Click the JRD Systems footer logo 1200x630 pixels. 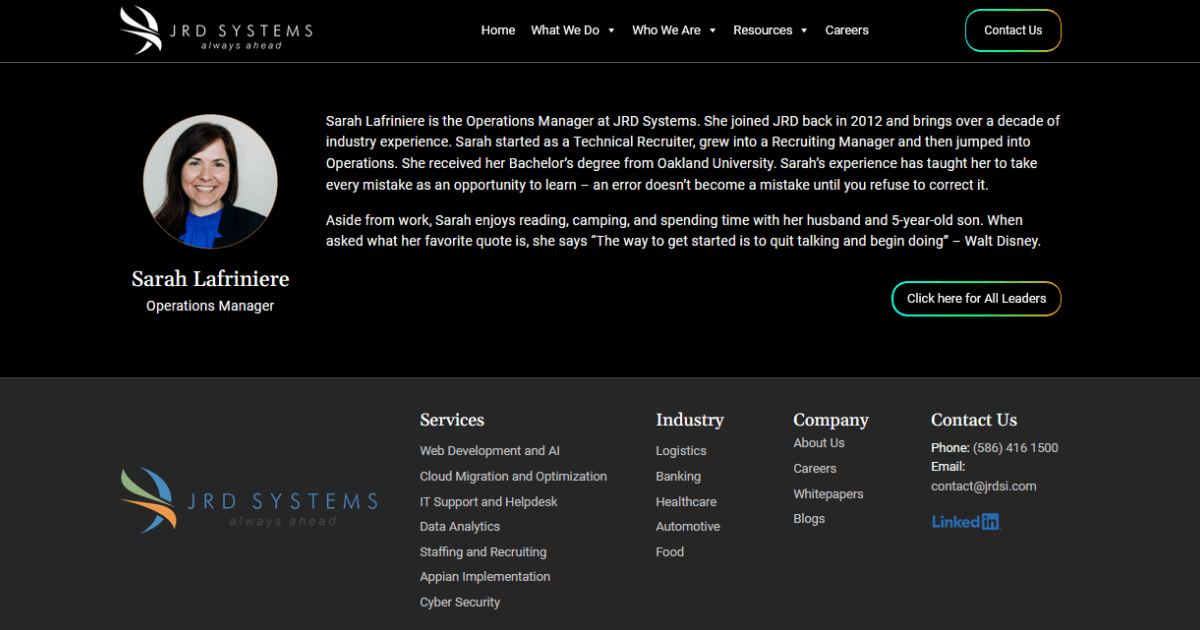point(248,500)
